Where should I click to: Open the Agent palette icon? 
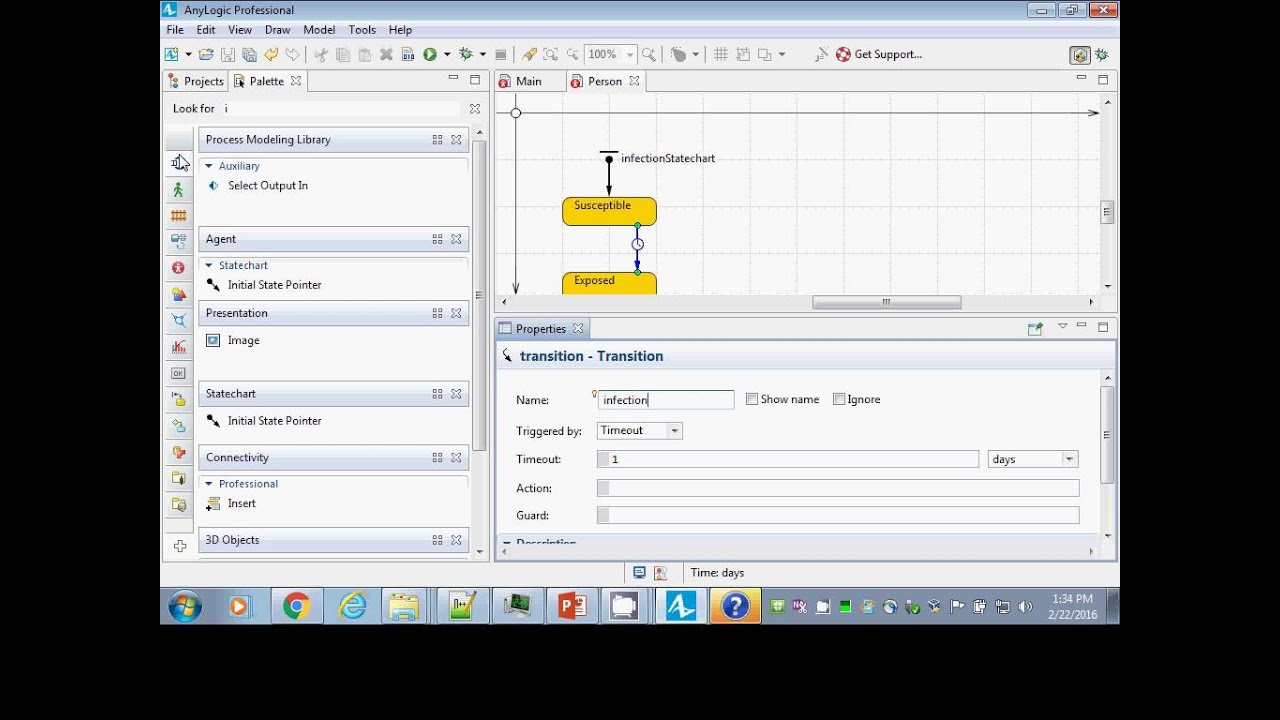179,268
